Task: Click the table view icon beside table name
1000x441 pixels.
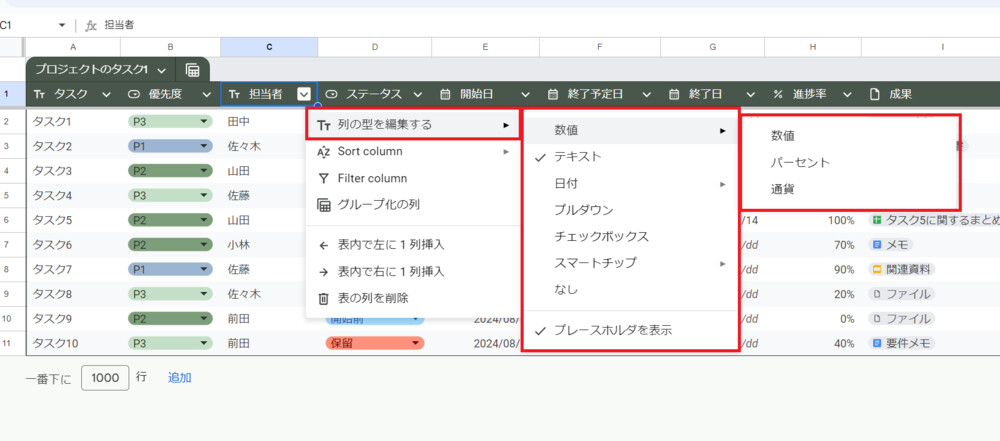Action: click(x=192, y=70)
